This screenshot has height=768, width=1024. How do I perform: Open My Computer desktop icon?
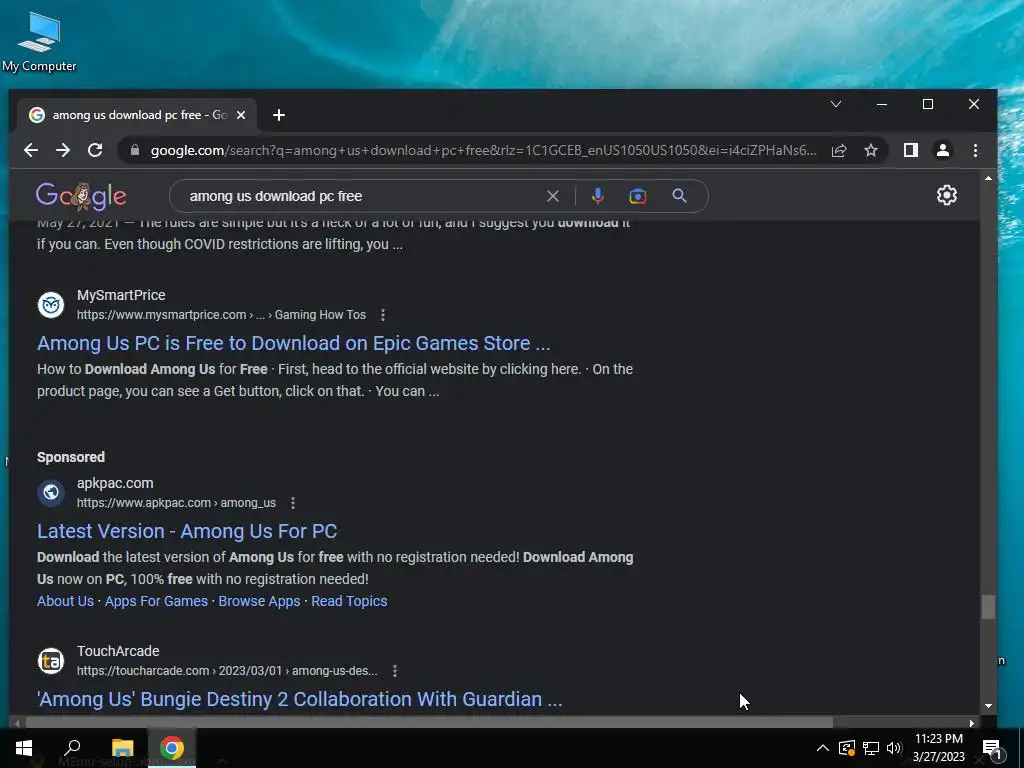39,42
